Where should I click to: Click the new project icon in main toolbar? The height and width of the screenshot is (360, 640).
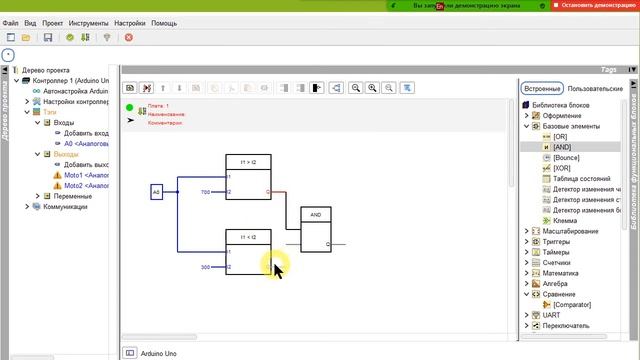(x=11, y=38)
